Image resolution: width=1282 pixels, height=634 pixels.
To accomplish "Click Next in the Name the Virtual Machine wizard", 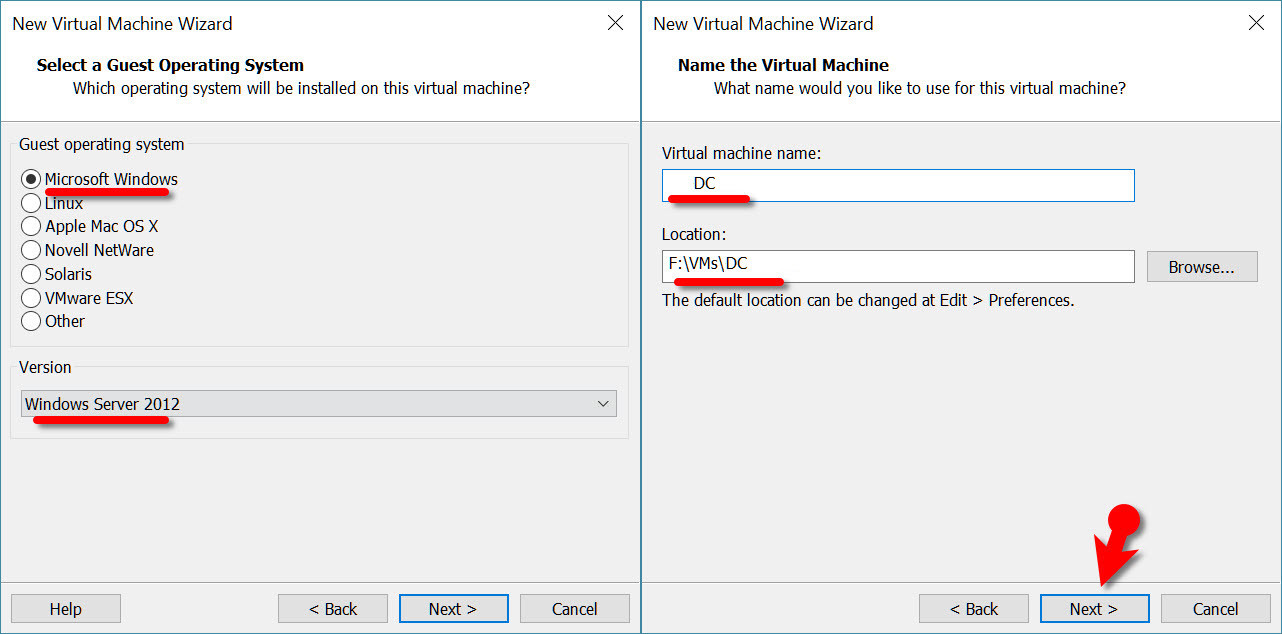I will 1095,609.
